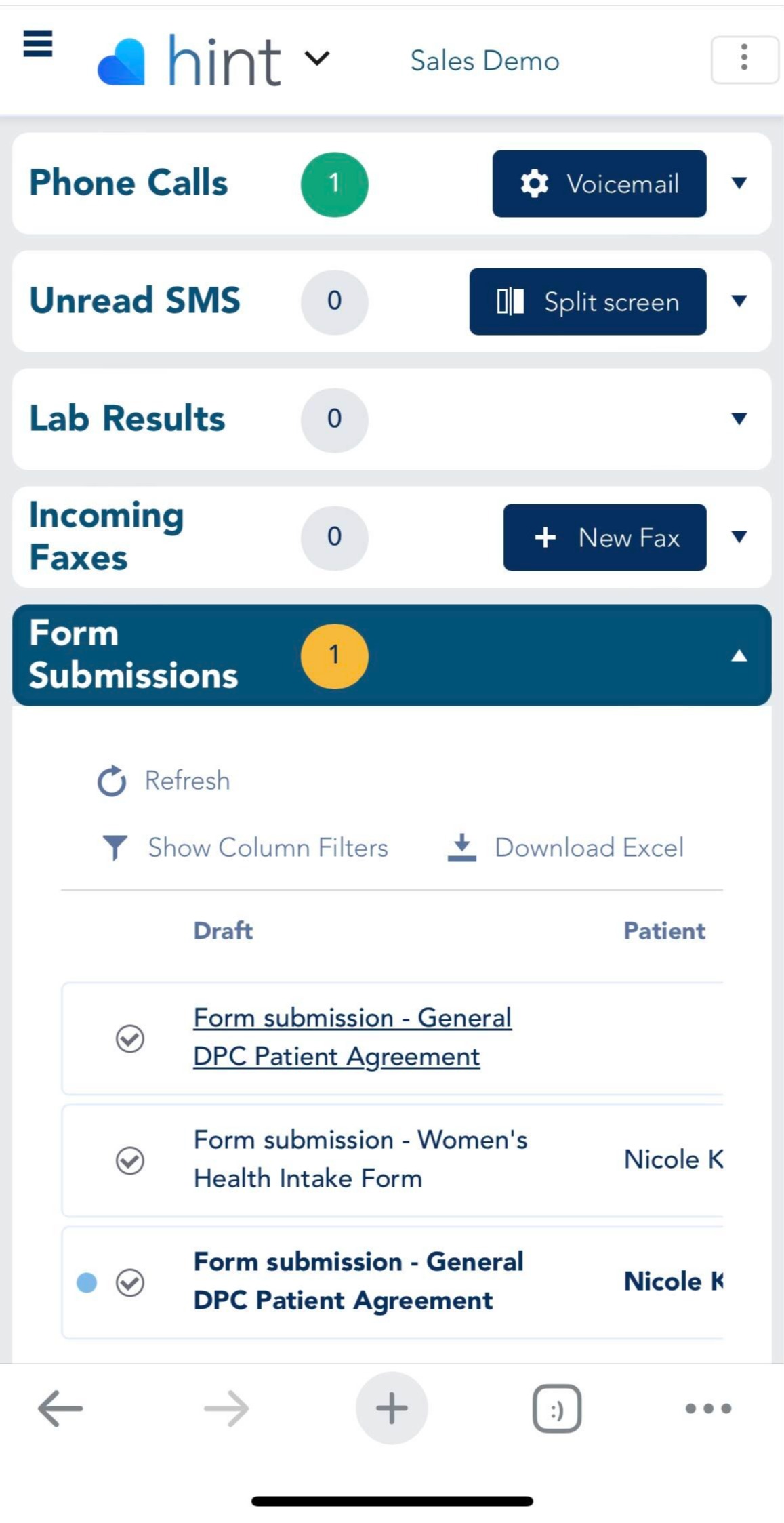Open the Voicemail dropdown arrow
The width and height of the screenshot is (784, 1523).
point(739,184)
